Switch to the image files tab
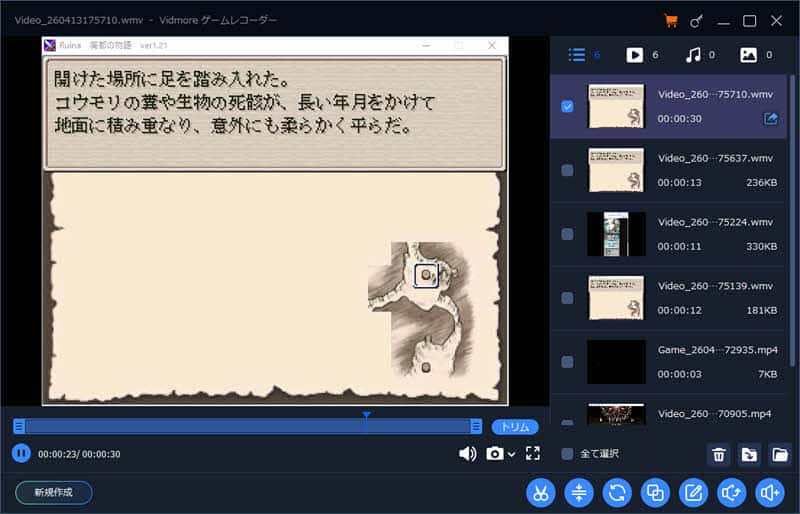Image resolution: width=800 pixels, height=514 pixels. 748,55
